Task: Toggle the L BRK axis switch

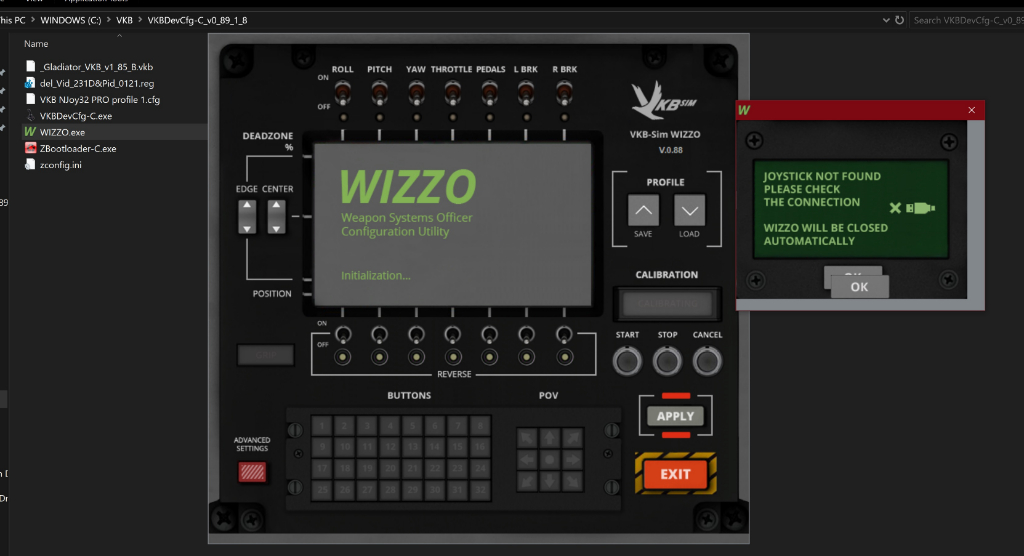Action: [x=526, y=93]
